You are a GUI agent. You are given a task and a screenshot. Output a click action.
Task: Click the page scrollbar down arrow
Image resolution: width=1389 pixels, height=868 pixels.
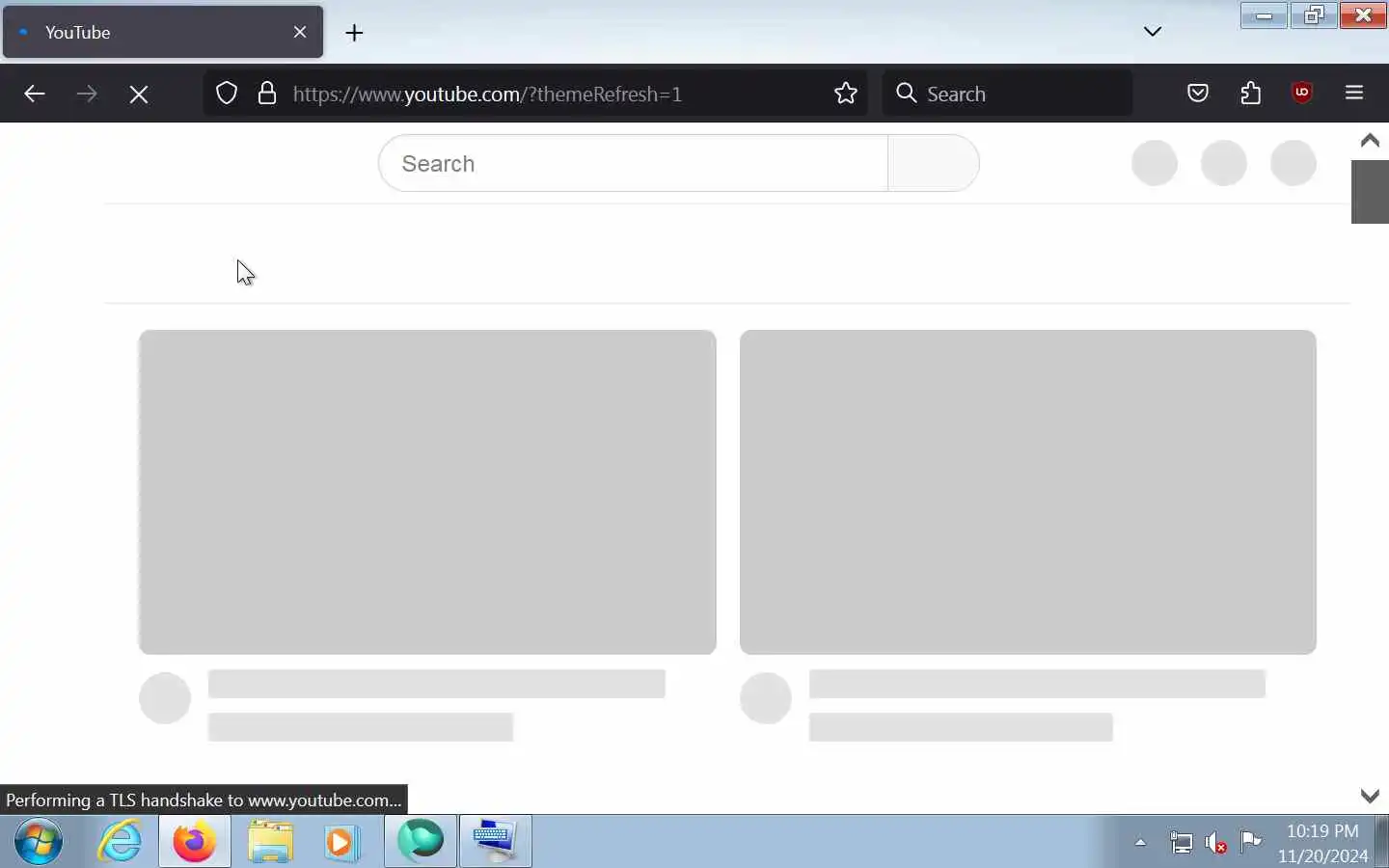coord(1370,796)
